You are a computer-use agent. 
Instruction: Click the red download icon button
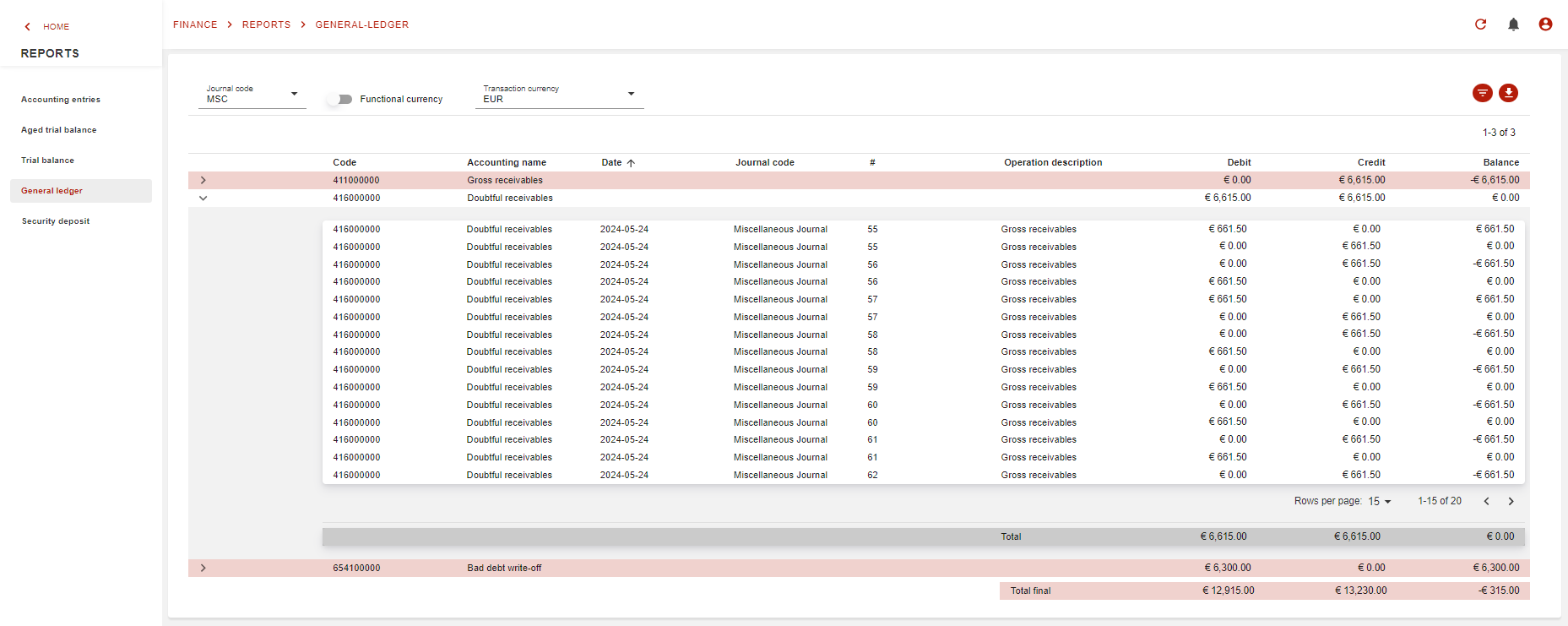click(x=1508, y=93)
